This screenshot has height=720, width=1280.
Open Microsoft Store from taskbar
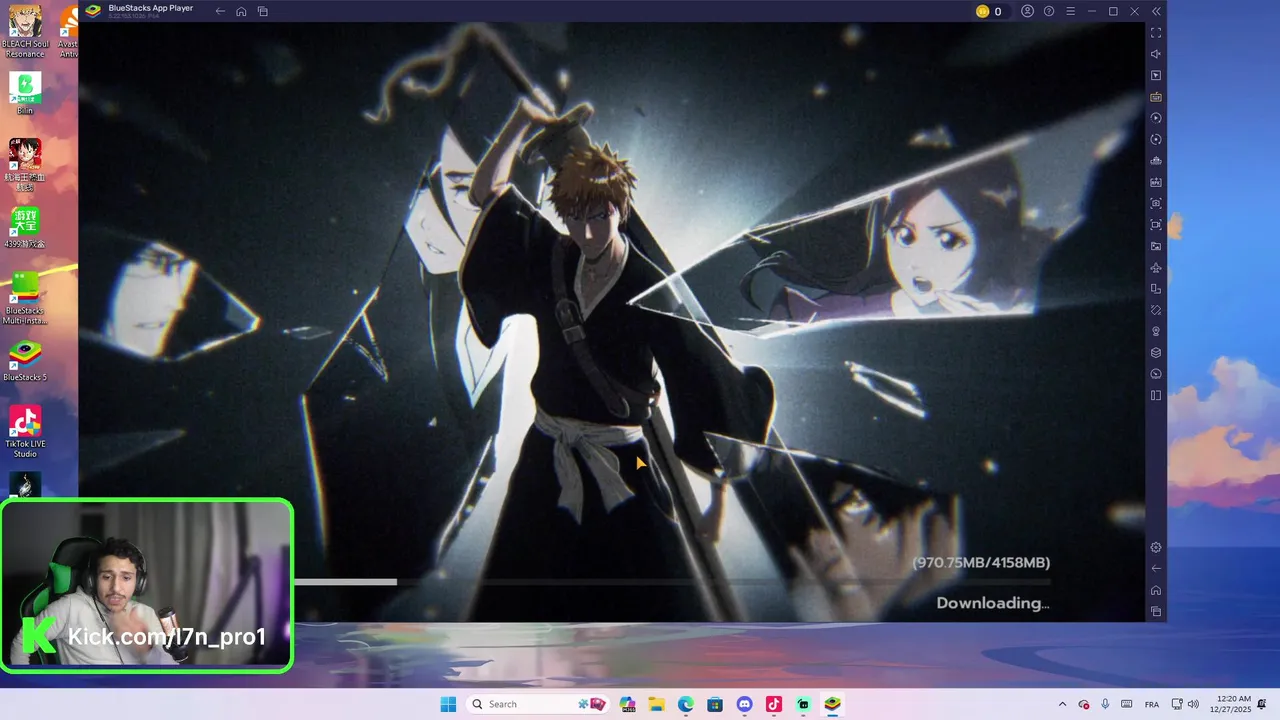tap(715, 704)
